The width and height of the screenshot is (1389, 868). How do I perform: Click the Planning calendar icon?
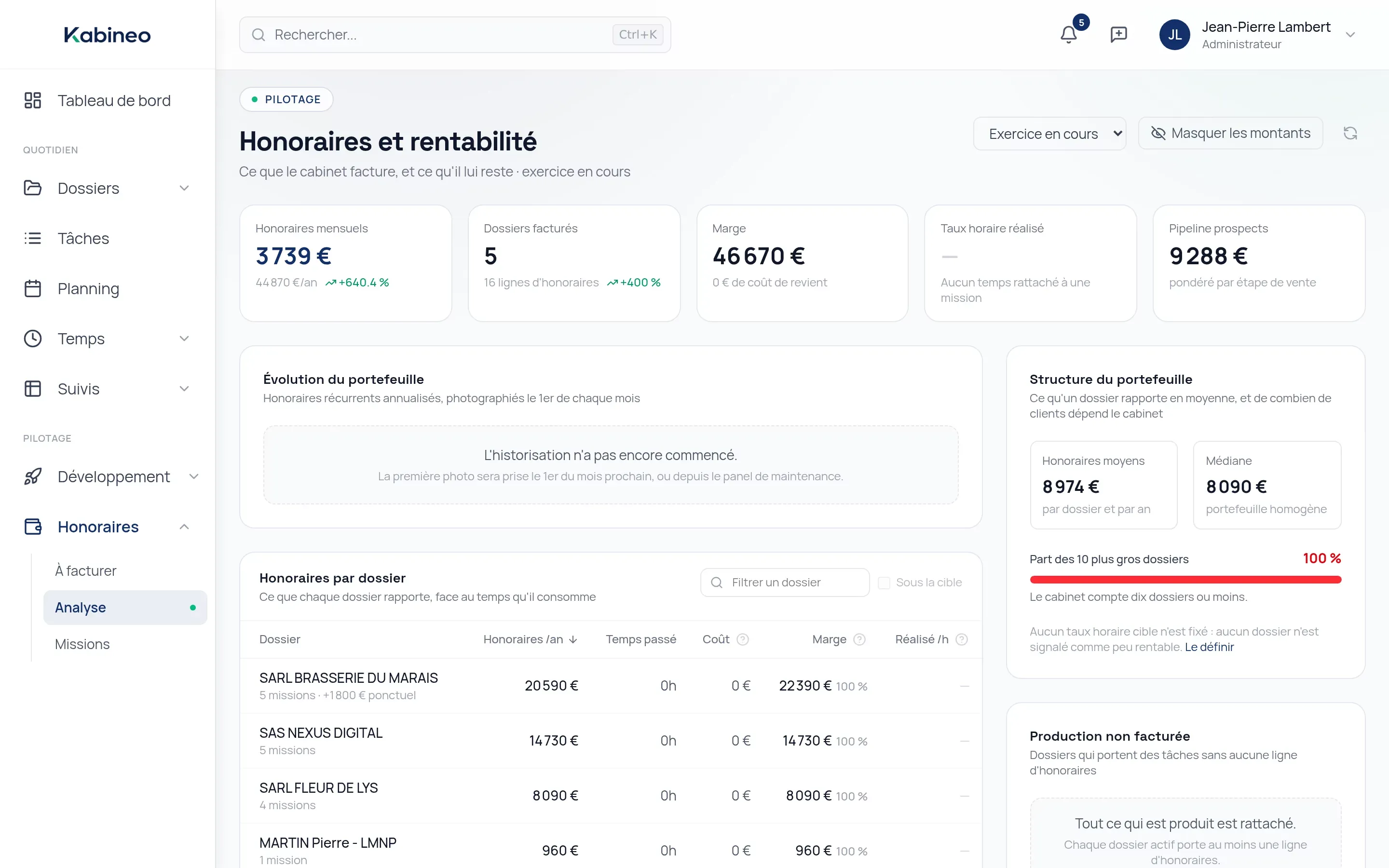click(33, 288)
